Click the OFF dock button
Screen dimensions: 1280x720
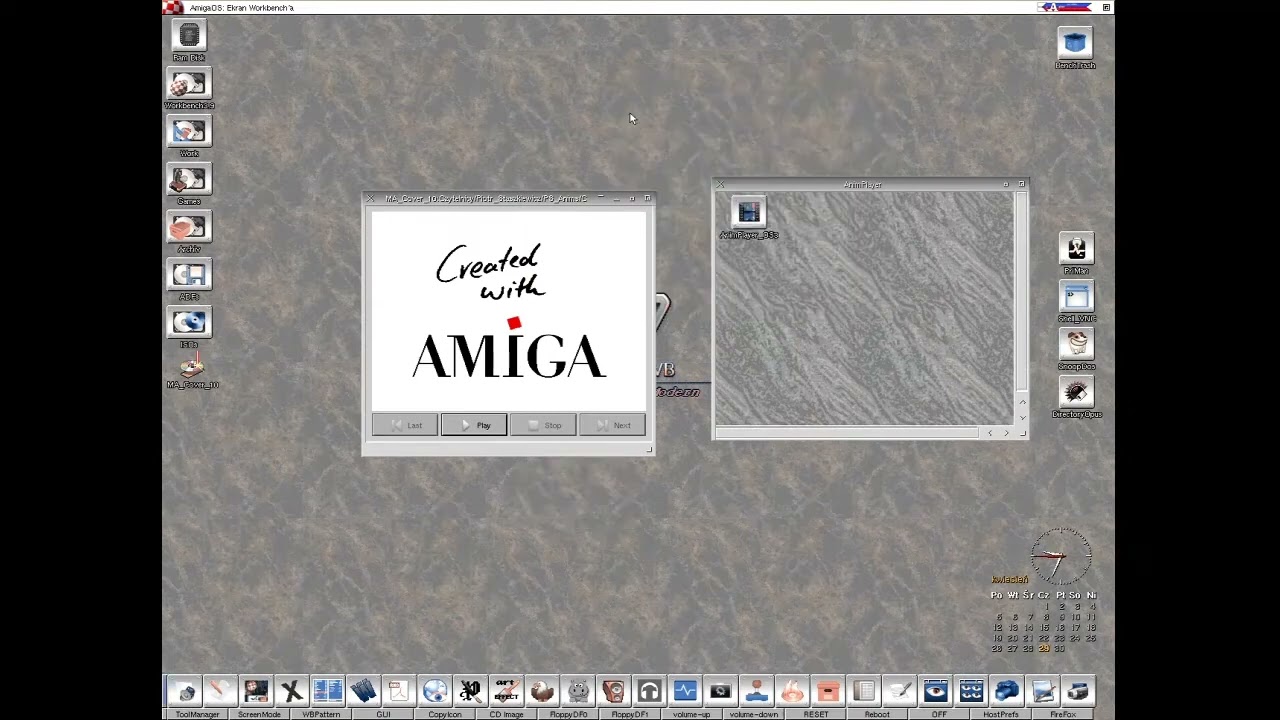point(939,714)
